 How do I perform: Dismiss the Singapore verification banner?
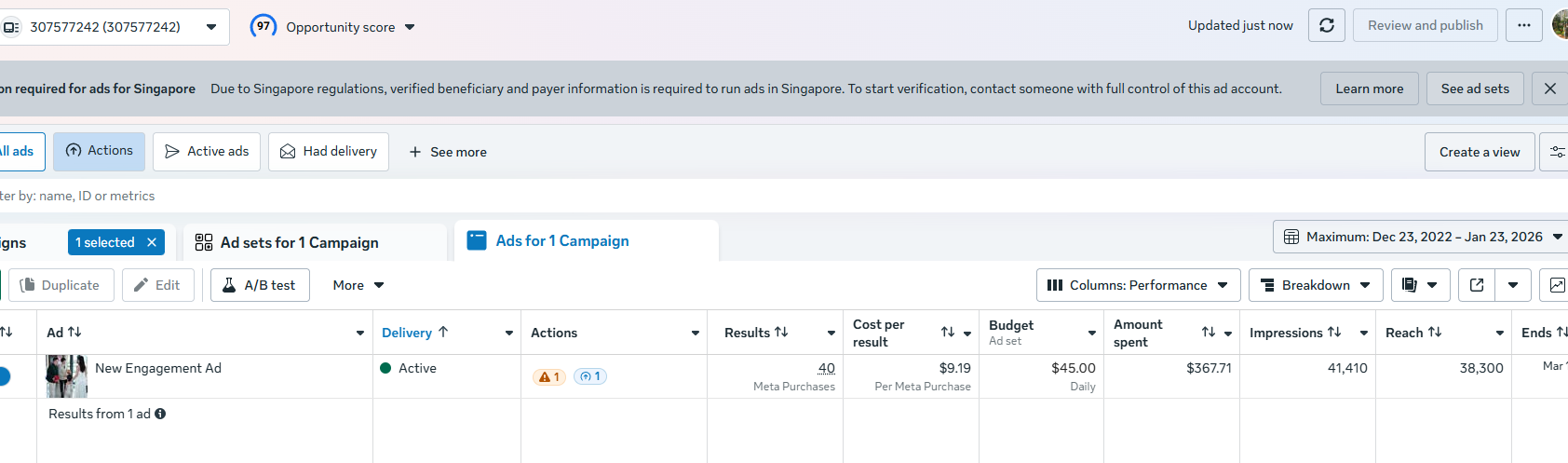1549,89
